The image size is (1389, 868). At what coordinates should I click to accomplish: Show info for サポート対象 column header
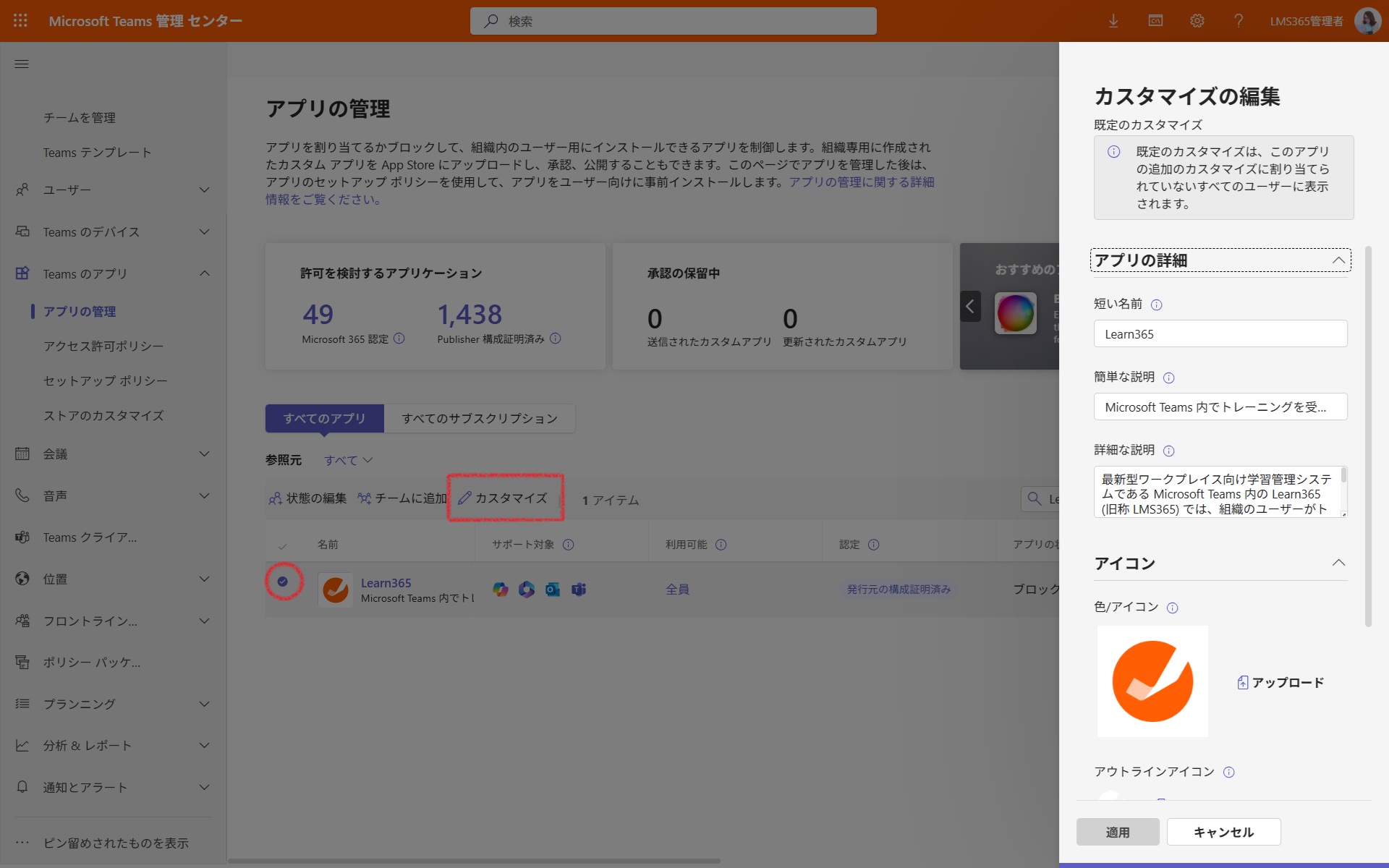click(569, 545)
